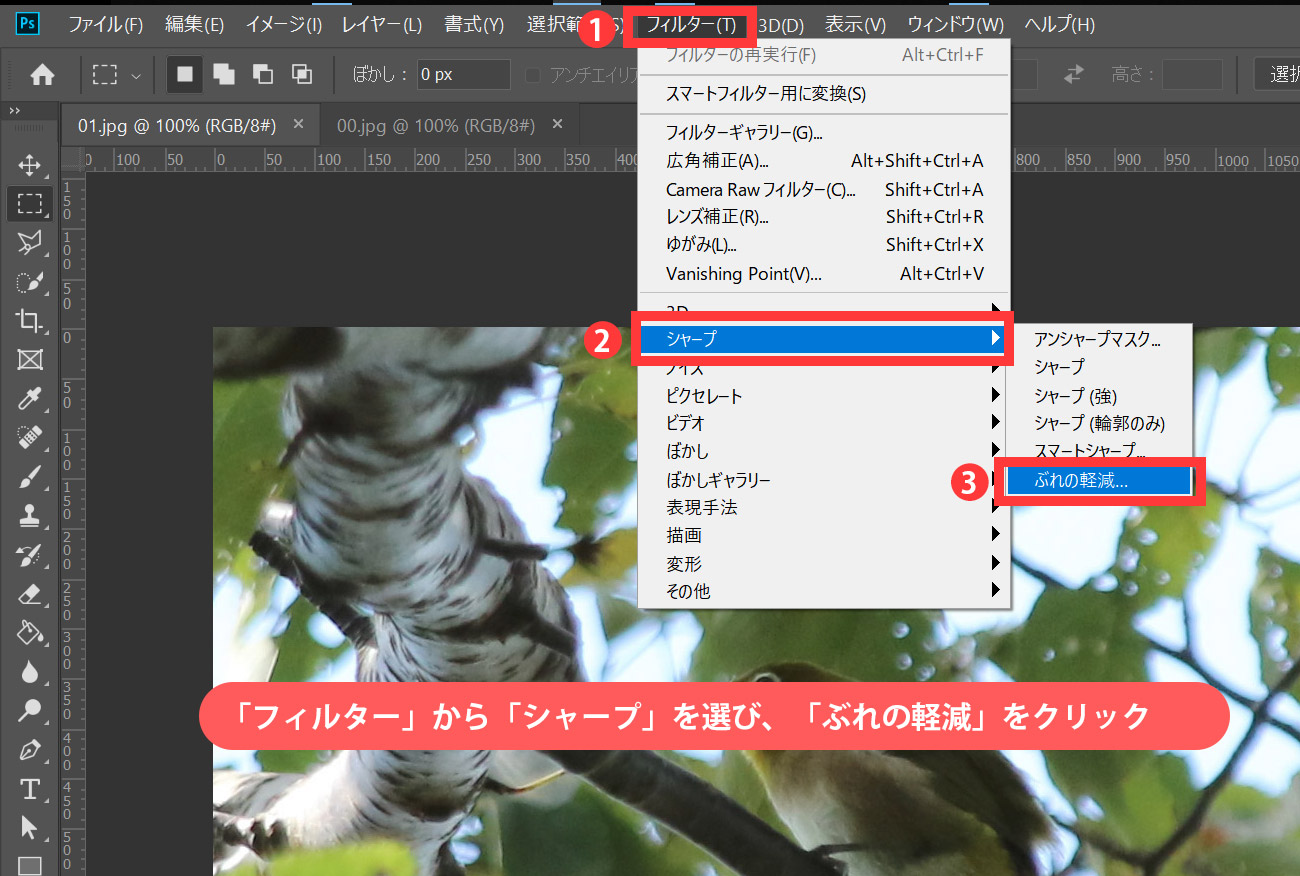The image size is (1300, 876).
Task: Expand the toolbar with the double-arrow icon
Action: click(x=14, y=110)
